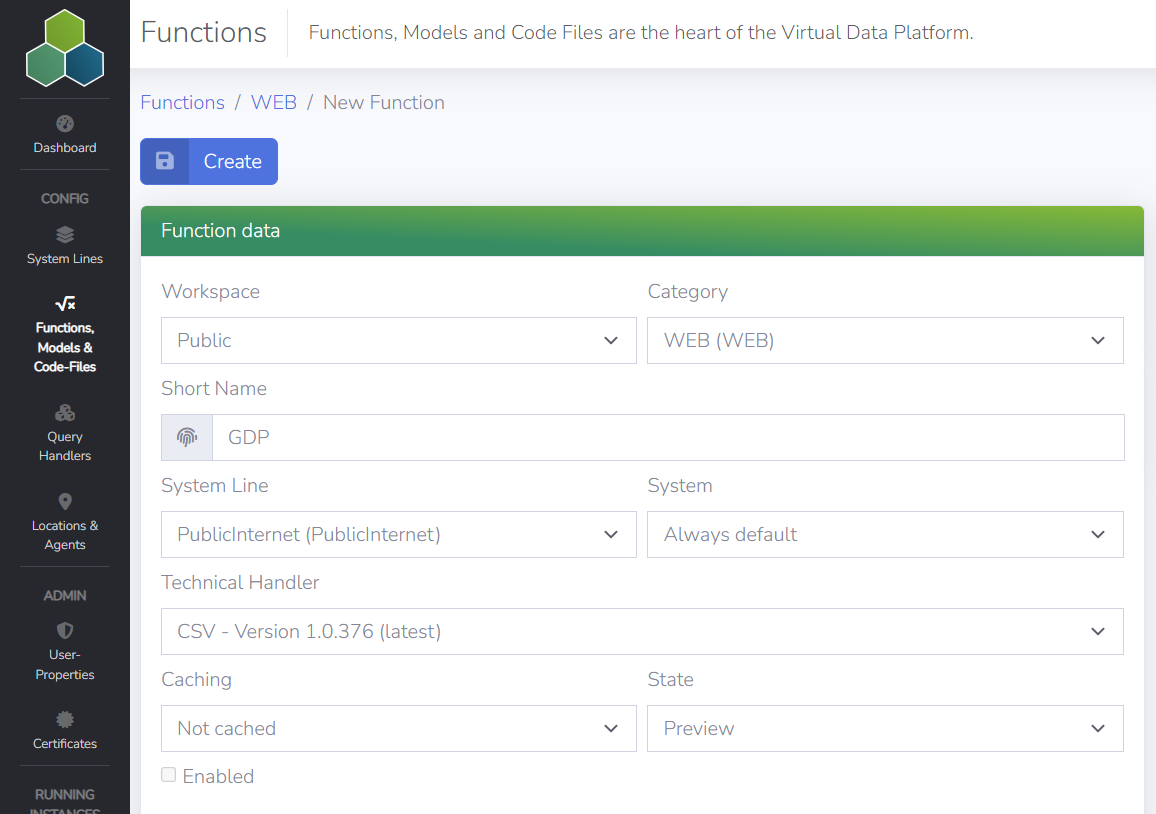The height and width of the screenshot is (814, 1156).
Task: Open the Technical Handler CSV version dropdown
Action: 642,631
